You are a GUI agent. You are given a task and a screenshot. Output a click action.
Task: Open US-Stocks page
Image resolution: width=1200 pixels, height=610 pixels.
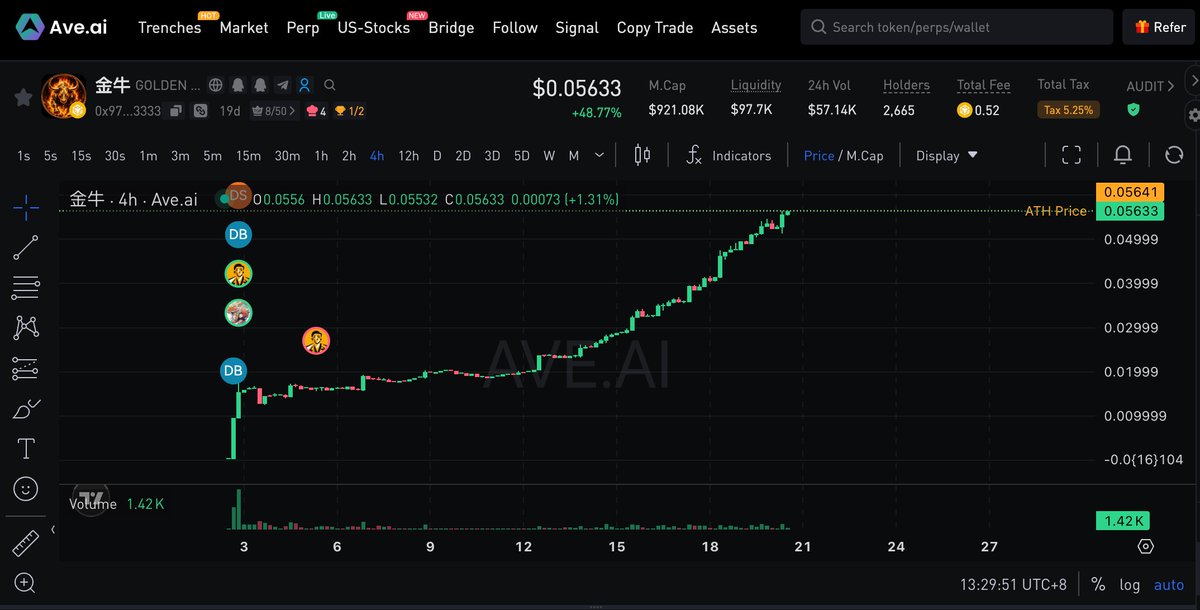coord(374,28)
